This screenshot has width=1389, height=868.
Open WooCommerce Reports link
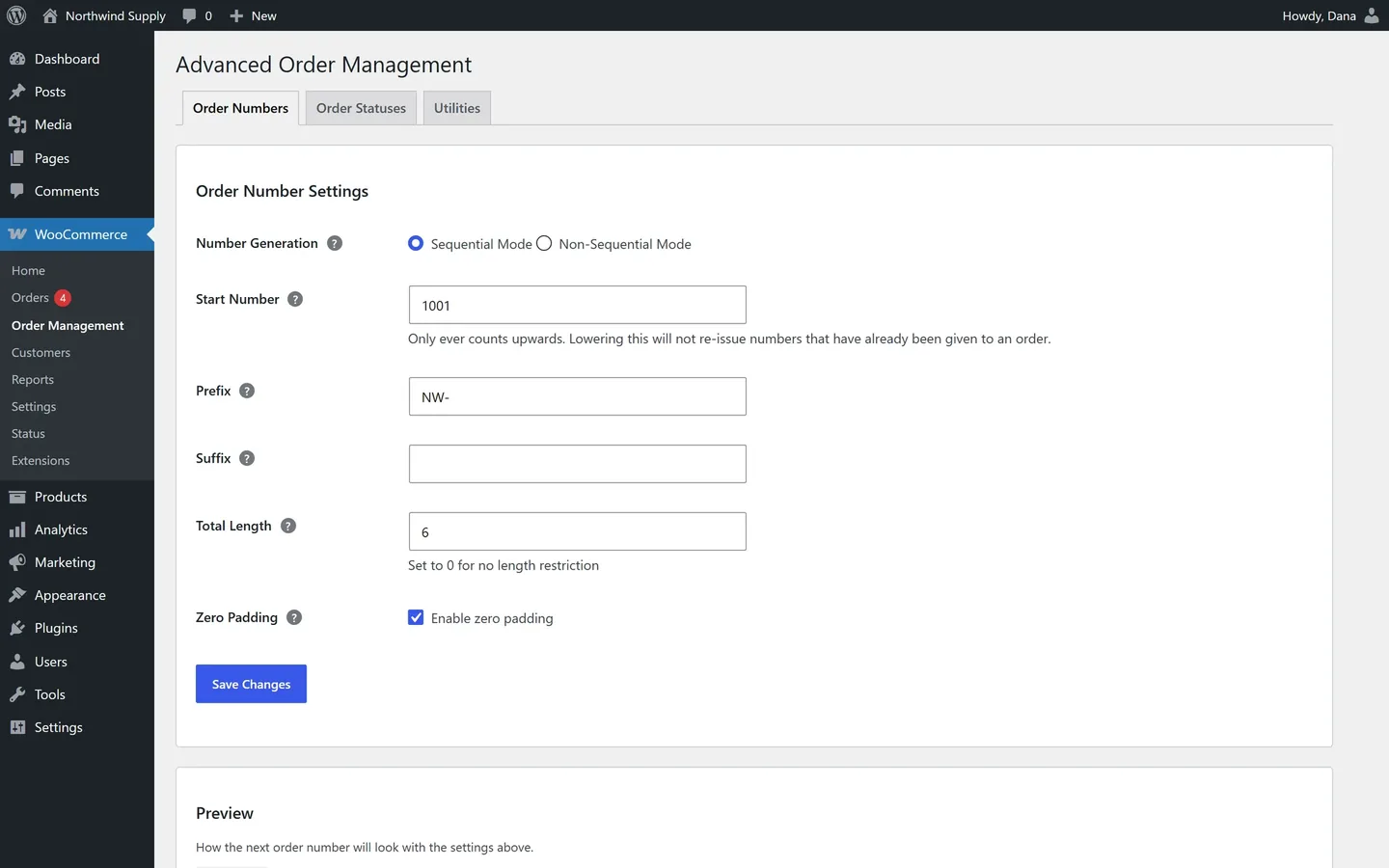point(33,380)
